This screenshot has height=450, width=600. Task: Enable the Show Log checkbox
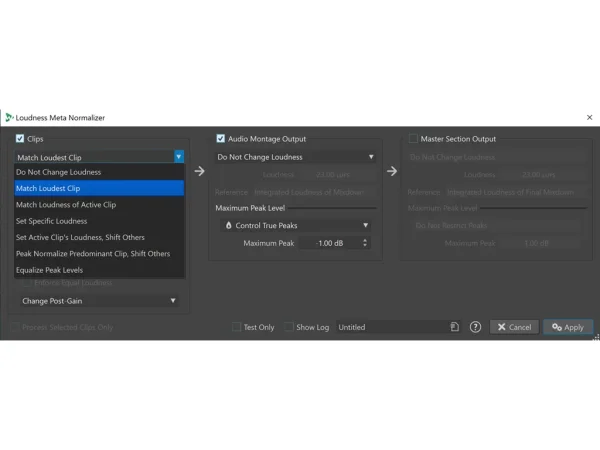click(289, 327)
